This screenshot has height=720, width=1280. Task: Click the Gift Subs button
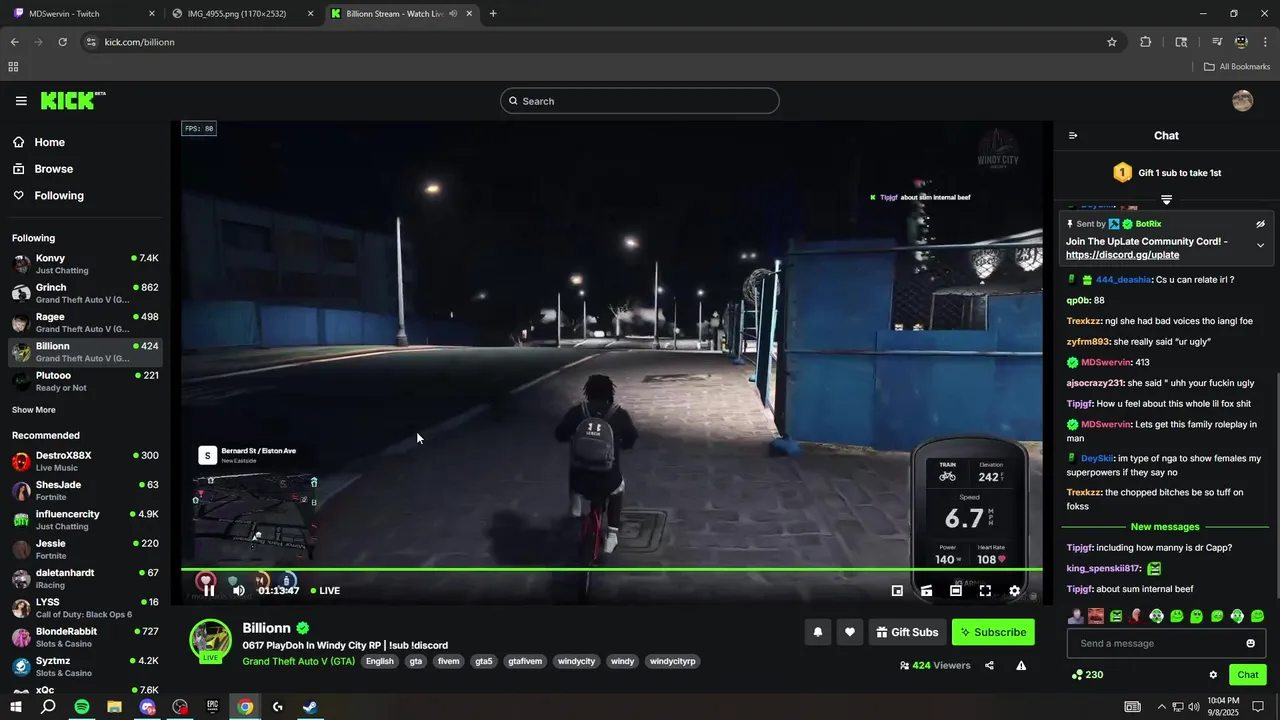[x=908, y=632]
